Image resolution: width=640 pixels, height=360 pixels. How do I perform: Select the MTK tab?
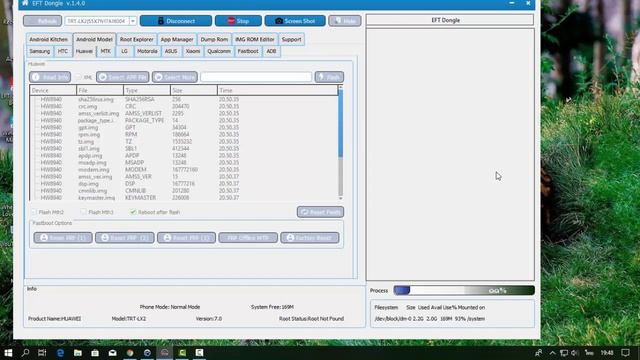[x=106, y=51]
